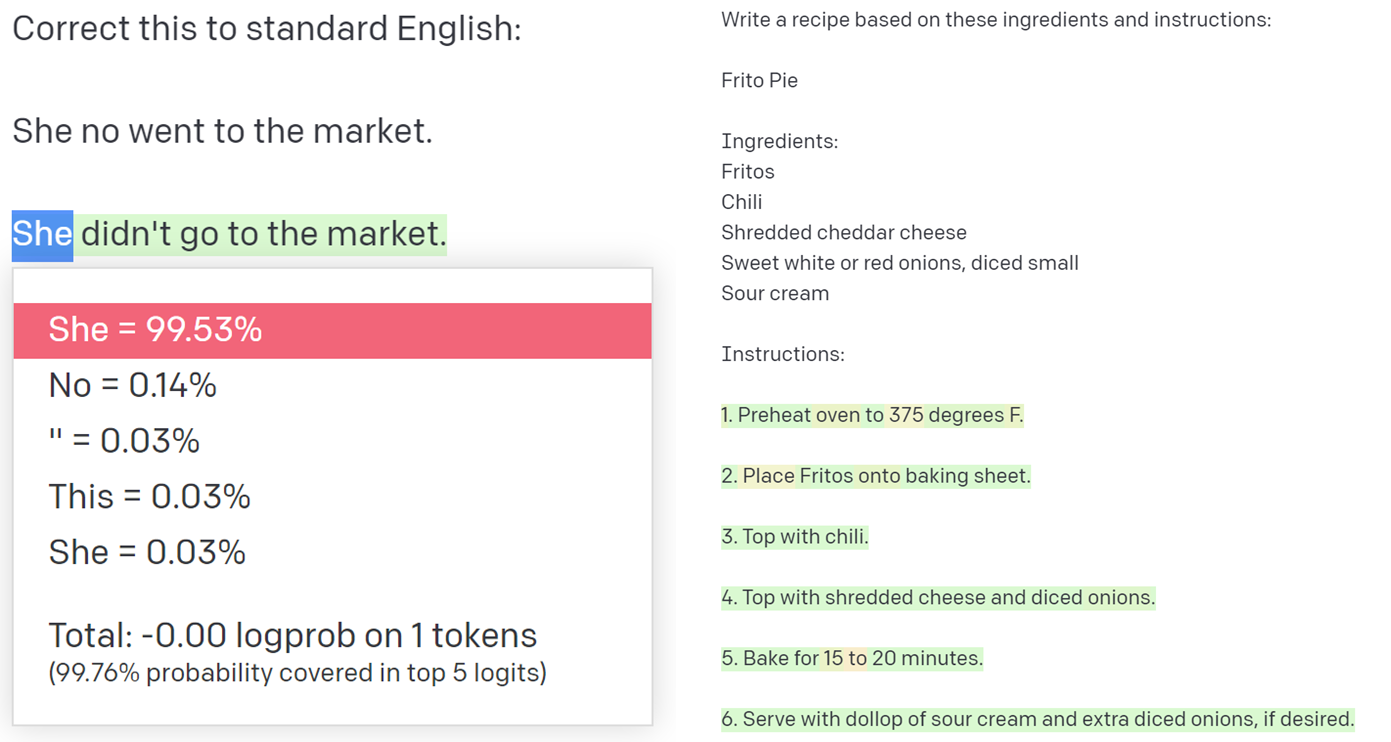
Task: Click the "Instructions:" heading text
Action: [x=783, y=355]
